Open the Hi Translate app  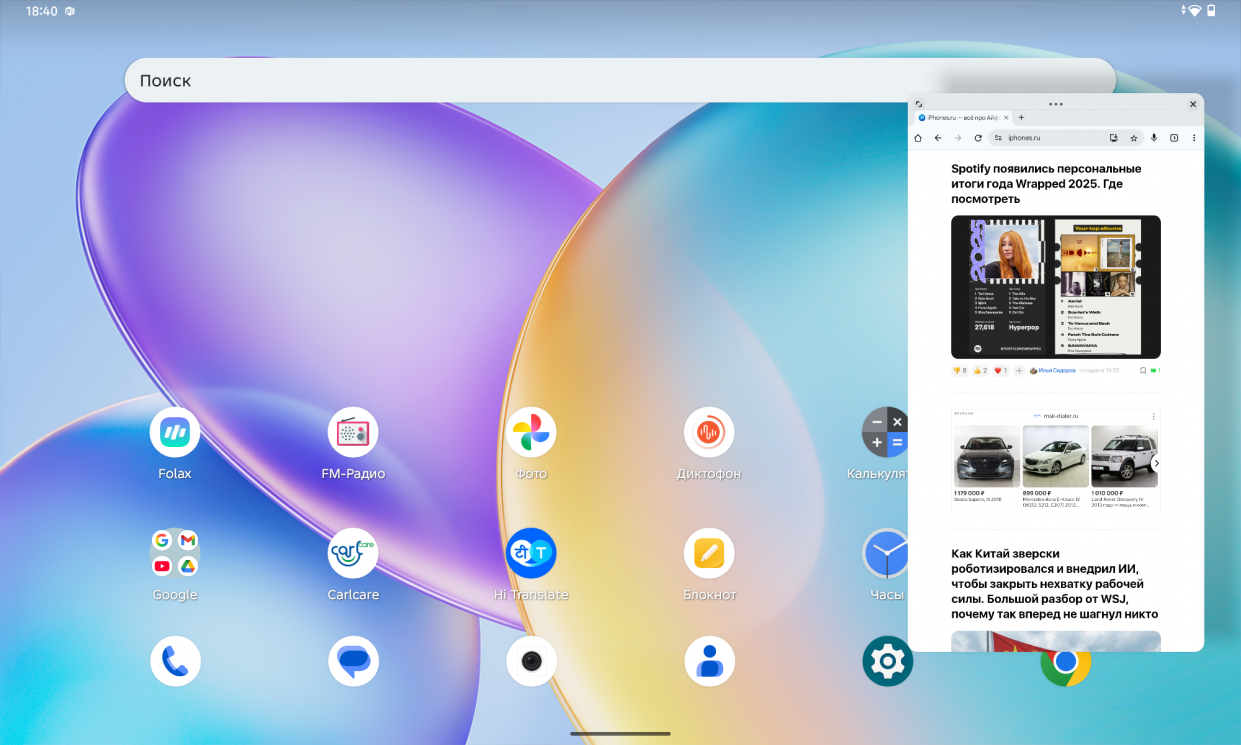(531, 553)
